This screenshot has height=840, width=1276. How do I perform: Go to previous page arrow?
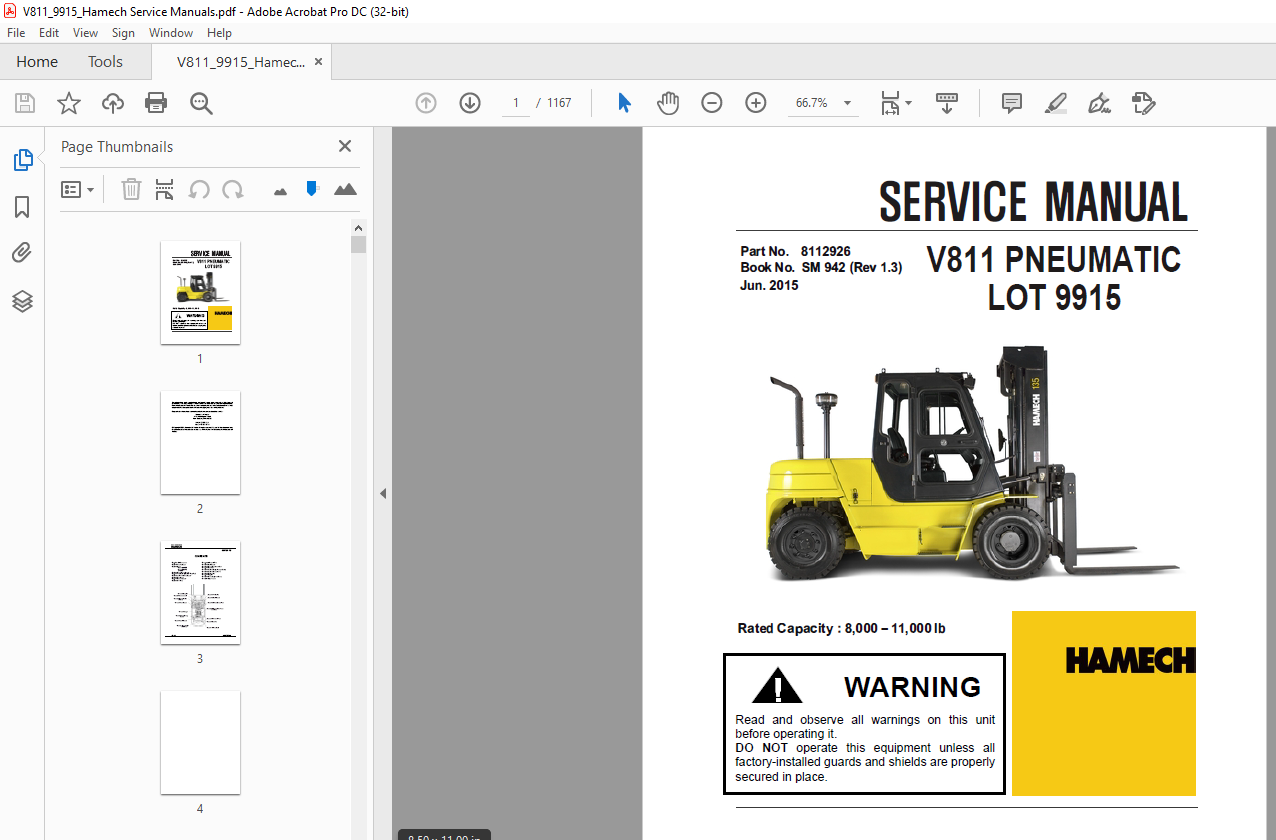click(x=426, y=103)
